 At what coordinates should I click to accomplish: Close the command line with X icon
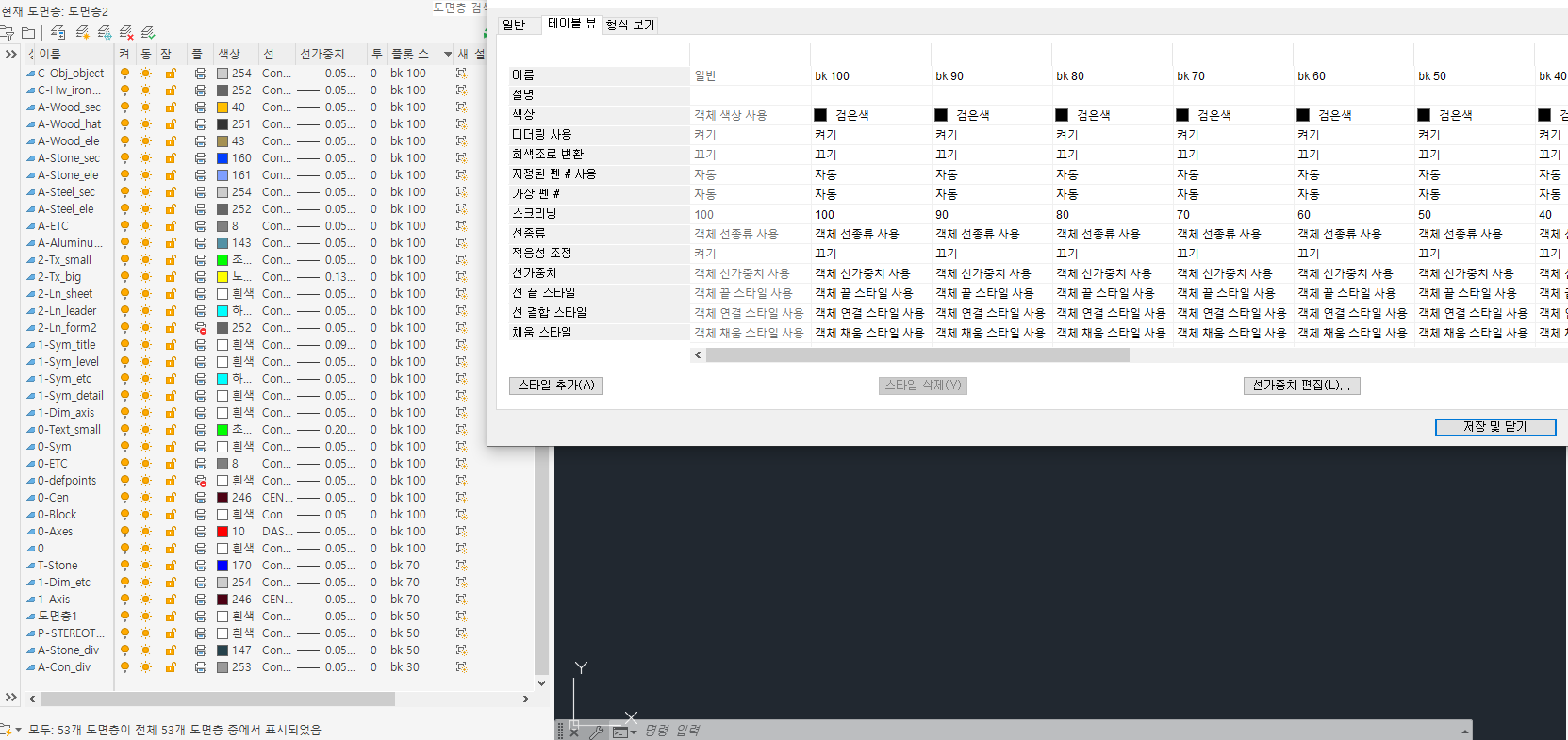(573, 732)
